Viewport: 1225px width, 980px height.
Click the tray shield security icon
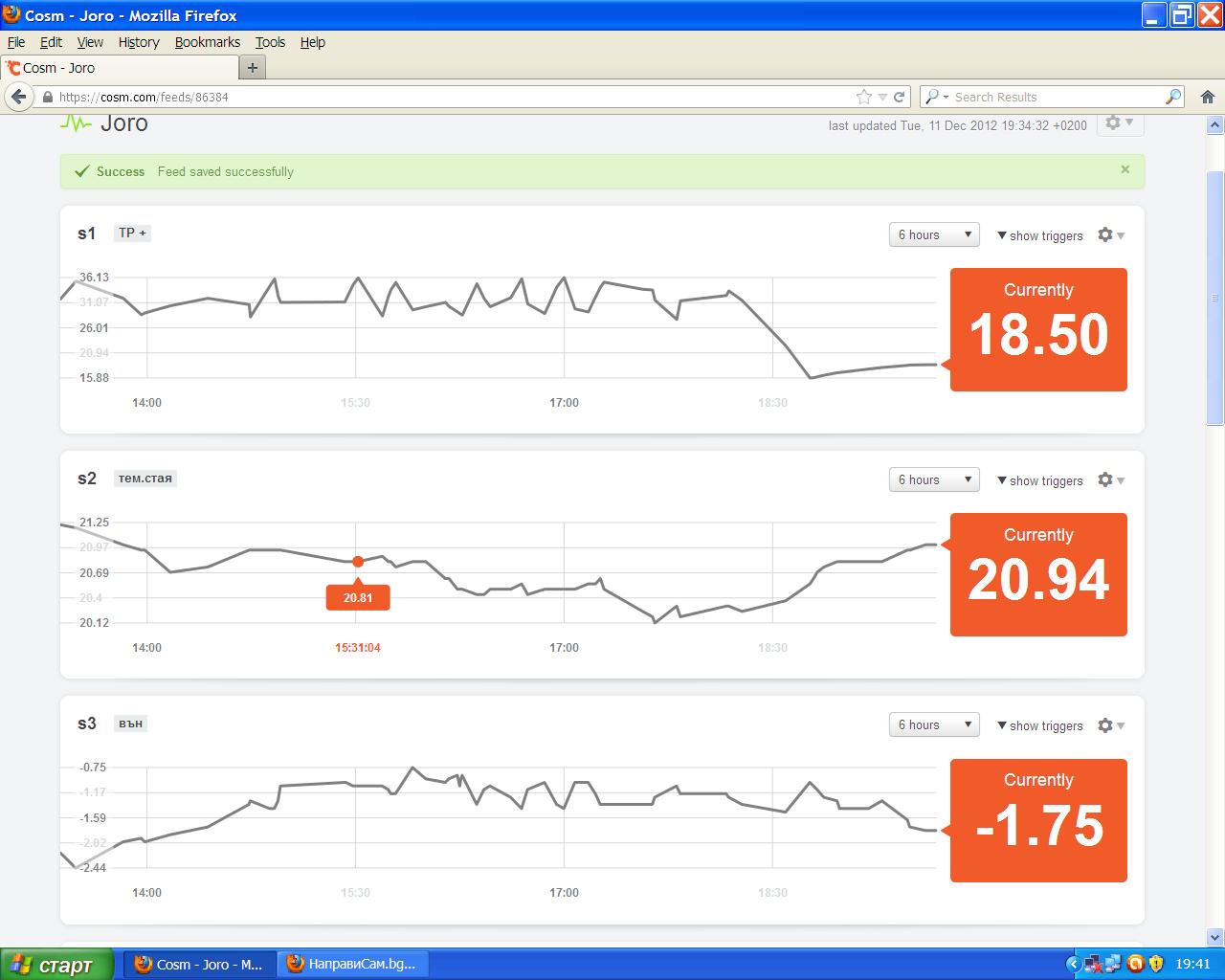click(1156, 964)
